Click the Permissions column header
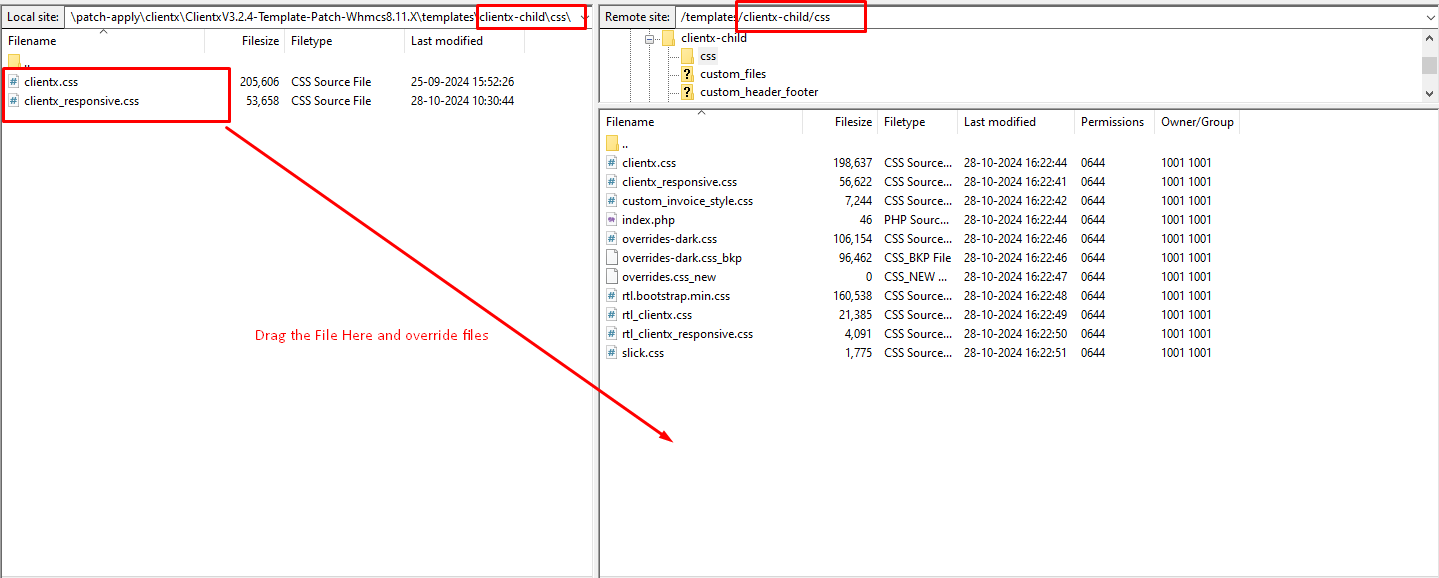 pos(1111,122)
